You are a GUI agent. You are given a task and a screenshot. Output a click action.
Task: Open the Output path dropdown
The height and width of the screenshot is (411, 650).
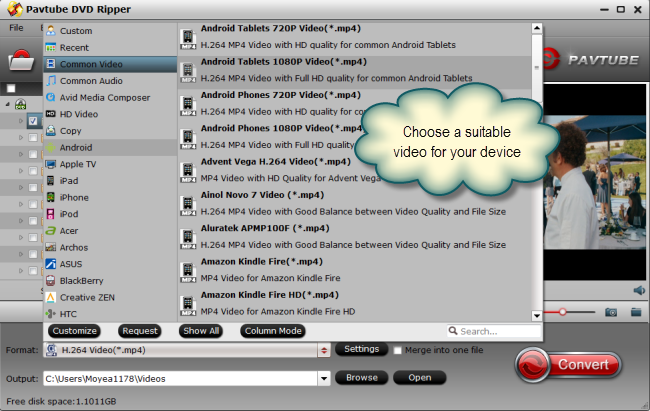324,378
